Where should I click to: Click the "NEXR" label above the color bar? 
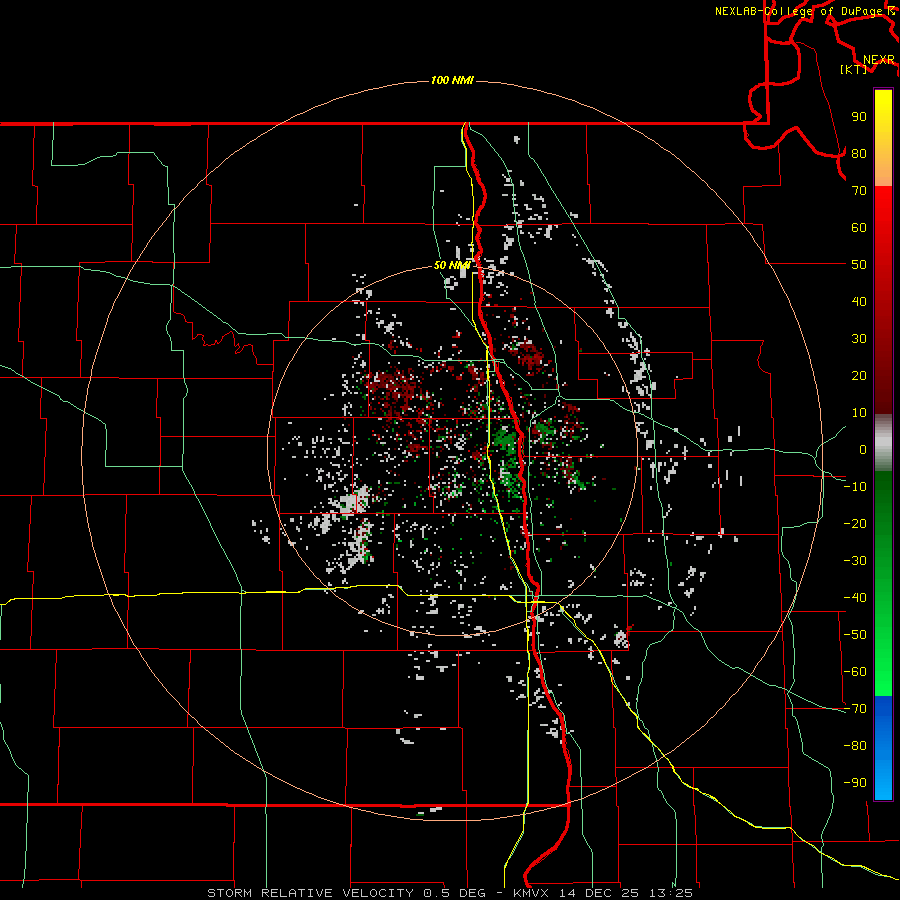click(x=879, y=60)
